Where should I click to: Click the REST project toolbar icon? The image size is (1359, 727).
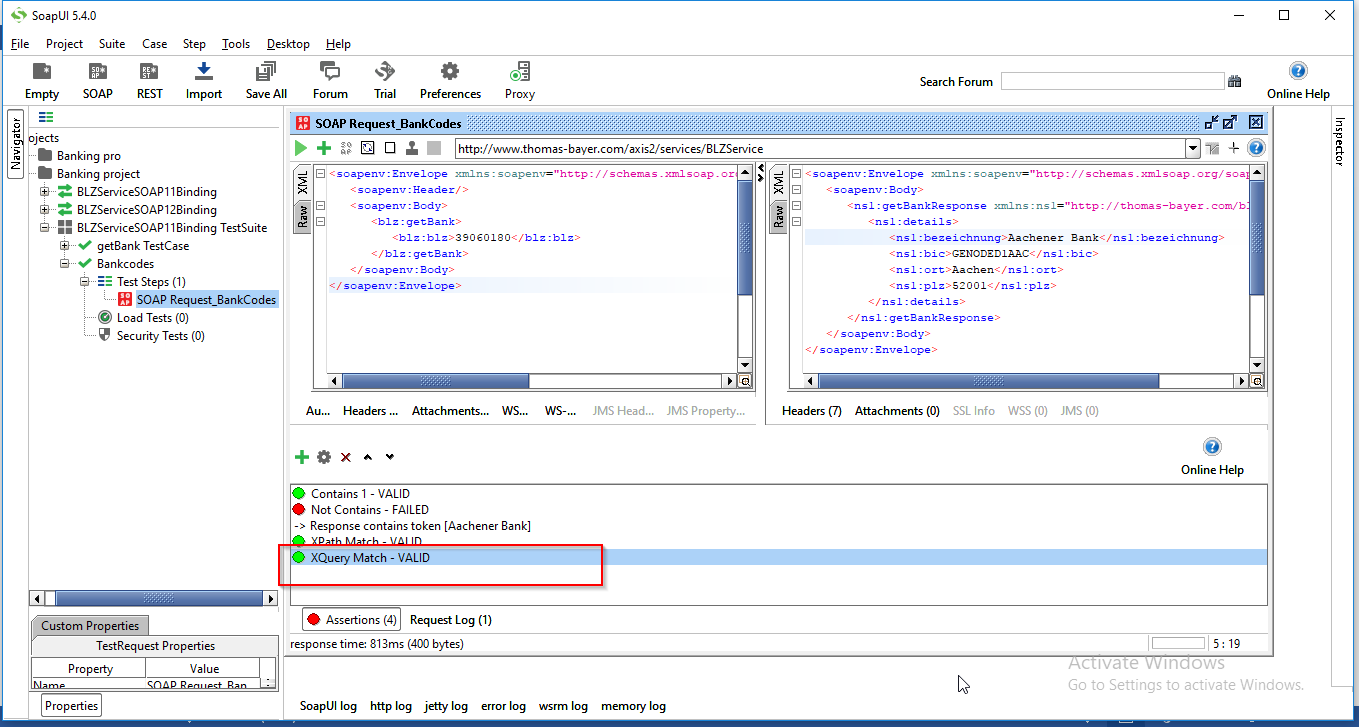(150, 80)
